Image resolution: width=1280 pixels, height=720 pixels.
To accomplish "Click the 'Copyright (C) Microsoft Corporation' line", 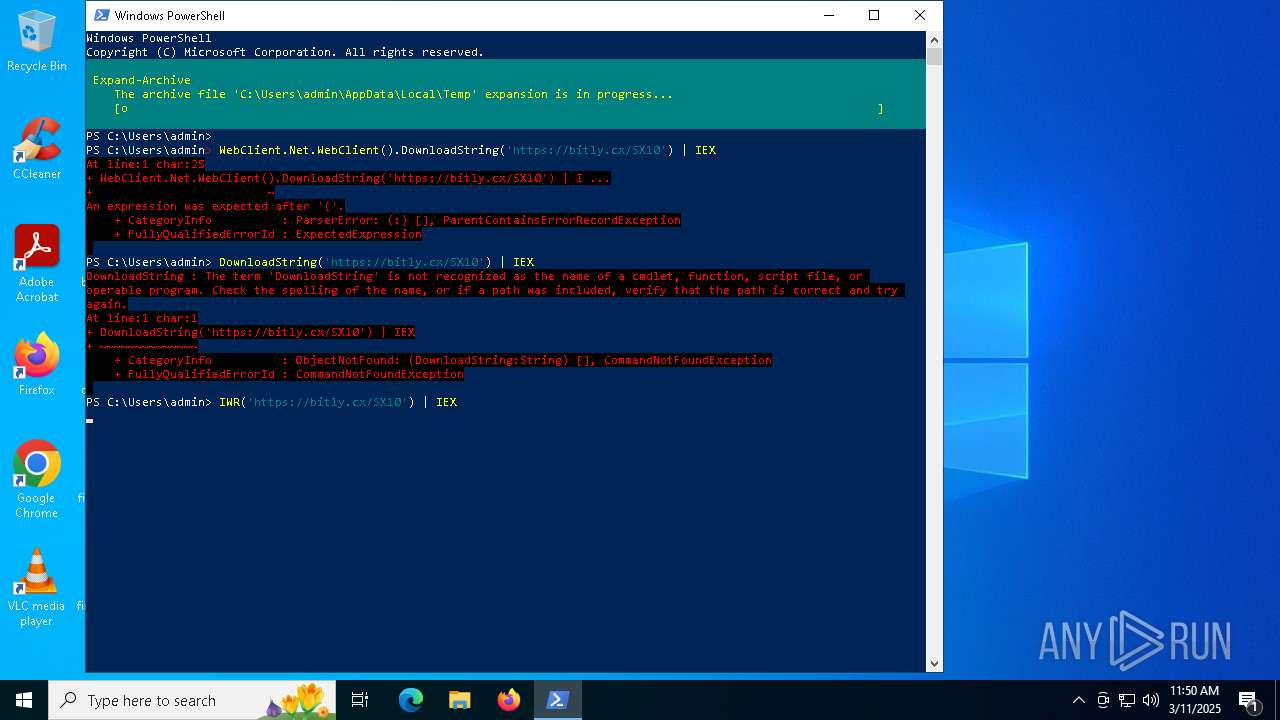I will (x=285, y=52).
